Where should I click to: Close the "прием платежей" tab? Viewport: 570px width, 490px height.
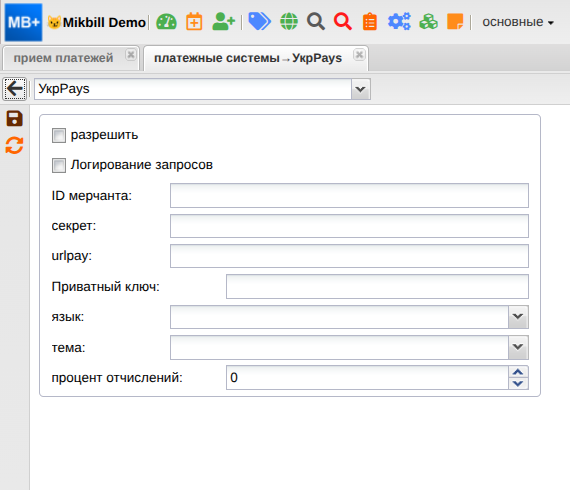pos(131,55)
